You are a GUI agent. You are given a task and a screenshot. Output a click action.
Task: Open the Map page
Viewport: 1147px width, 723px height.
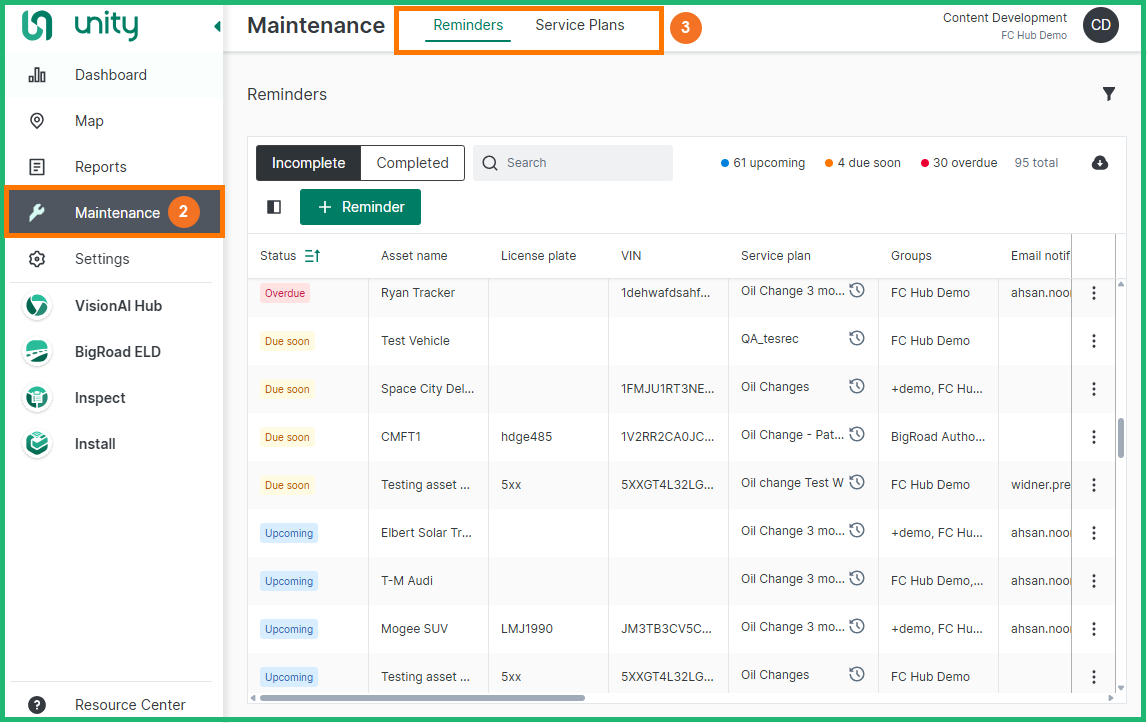pyautogui.click(x=89, y=121)
